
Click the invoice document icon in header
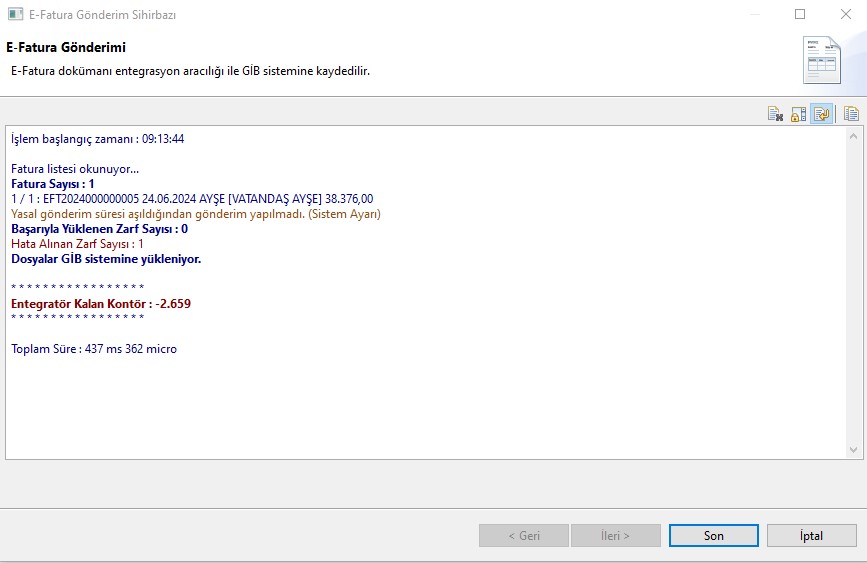[821, 60]
